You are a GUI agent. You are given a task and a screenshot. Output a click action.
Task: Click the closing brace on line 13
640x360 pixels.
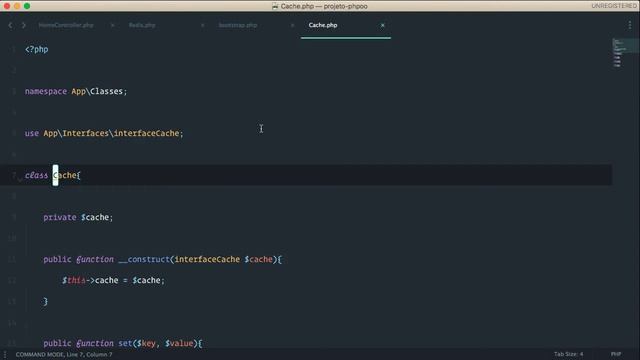(45, 302)
